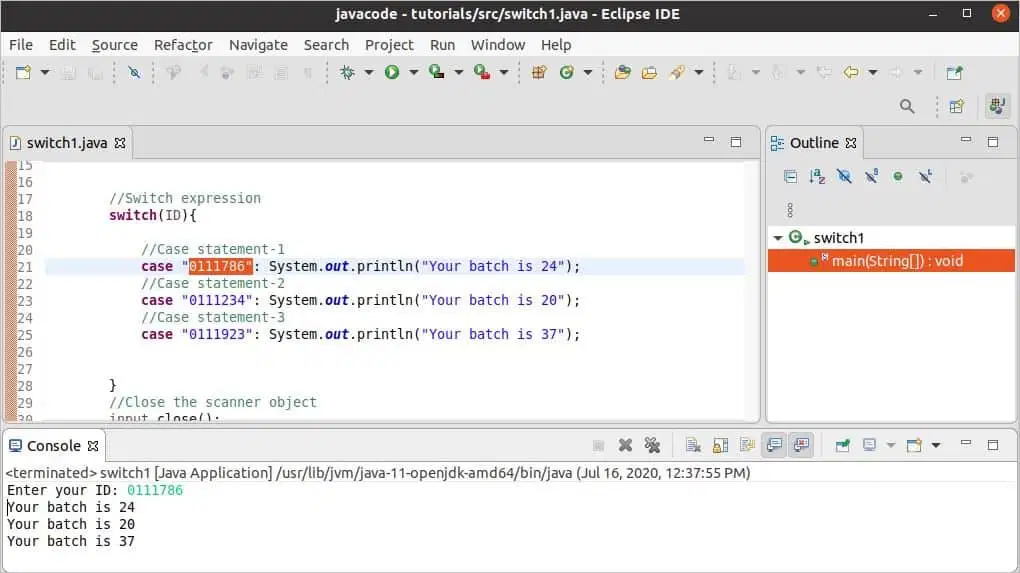Screen dimensions: 1020x573
Task: Open the Refactor menu
Action: 183,45
